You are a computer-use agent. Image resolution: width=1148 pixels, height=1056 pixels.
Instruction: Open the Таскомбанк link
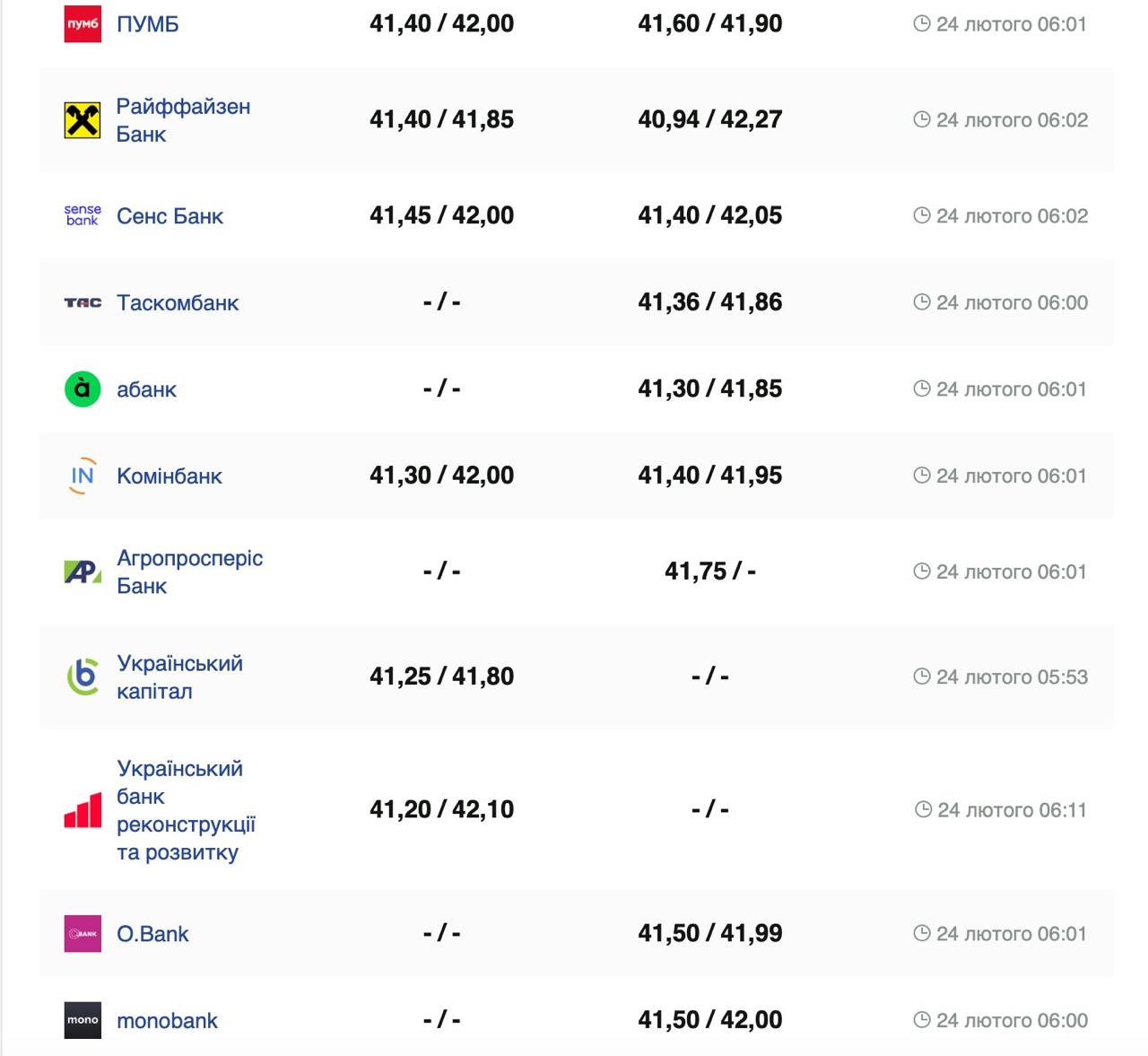[x=178, y=303]
